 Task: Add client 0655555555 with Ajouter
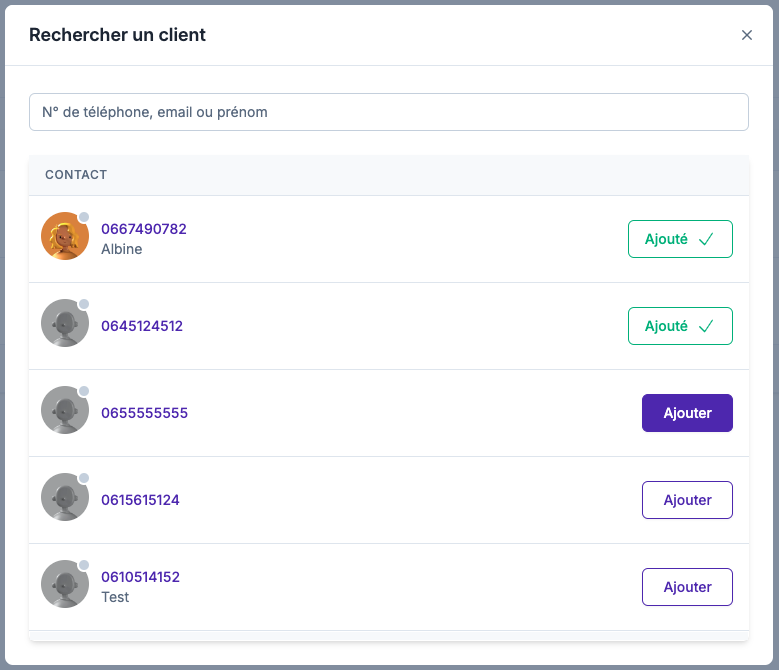point(687,413)
